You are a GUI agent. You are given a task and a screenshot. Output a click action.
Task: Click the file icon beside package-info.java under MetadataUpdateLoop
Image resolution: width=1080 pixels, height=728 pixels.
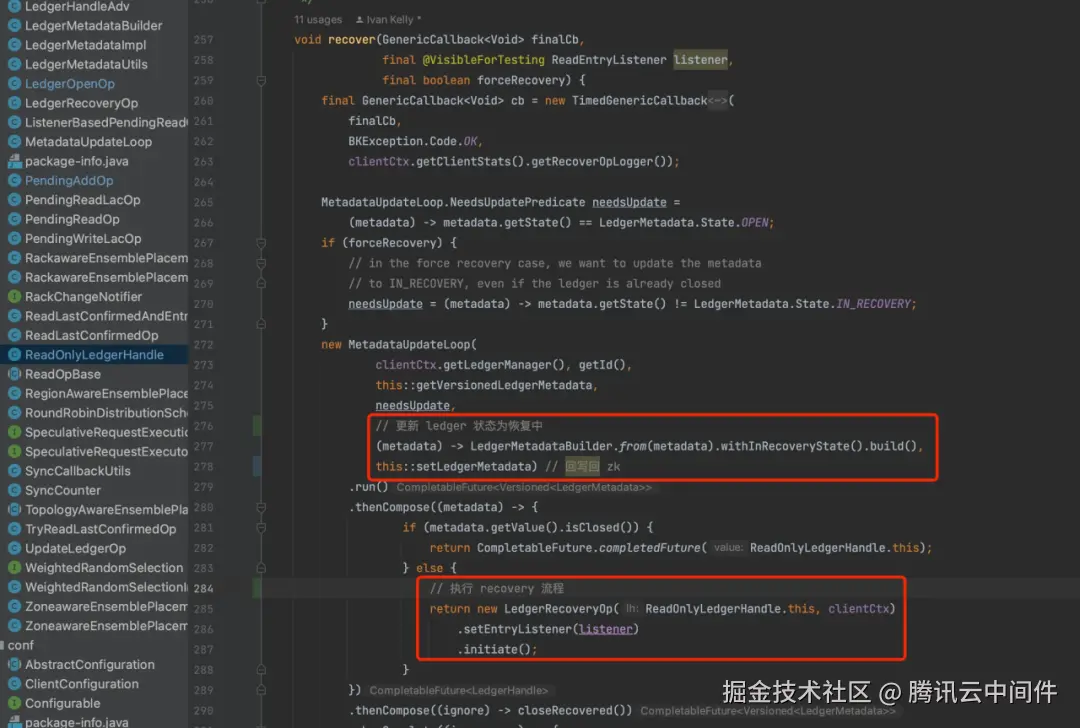pos(14,160)
